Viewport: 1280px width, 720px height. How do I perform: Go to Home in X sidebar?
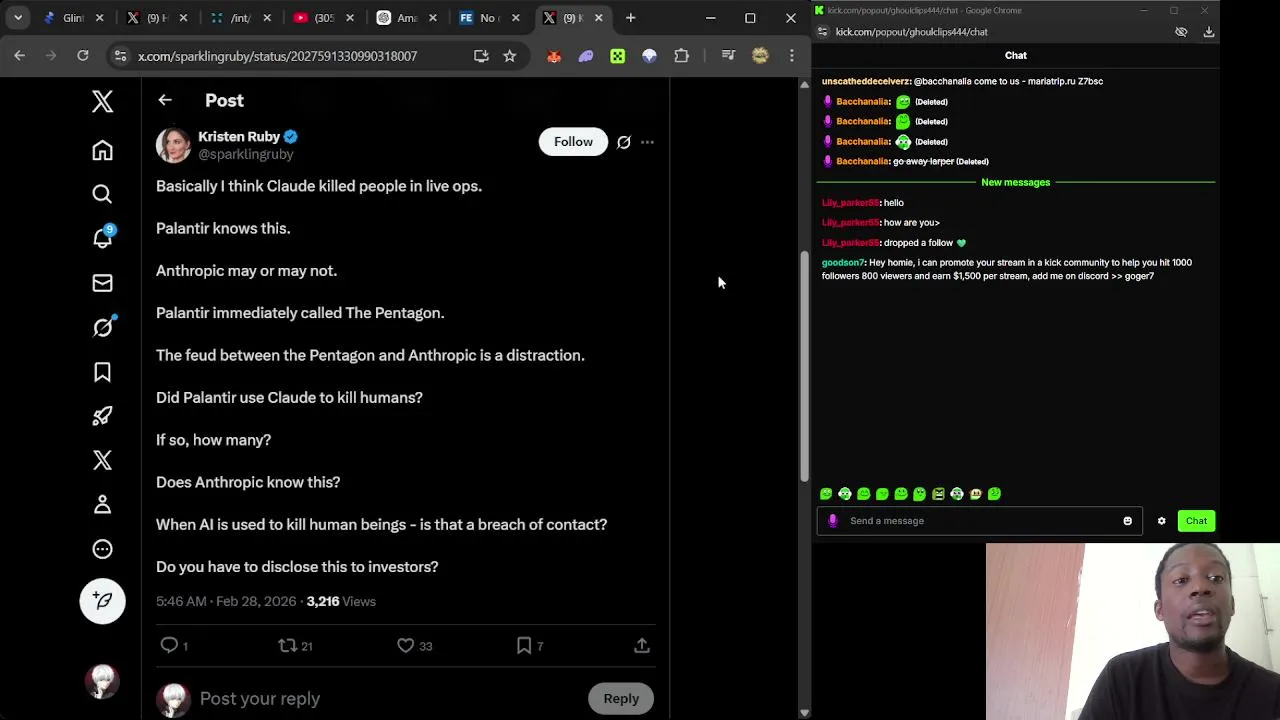pos(102,150)
